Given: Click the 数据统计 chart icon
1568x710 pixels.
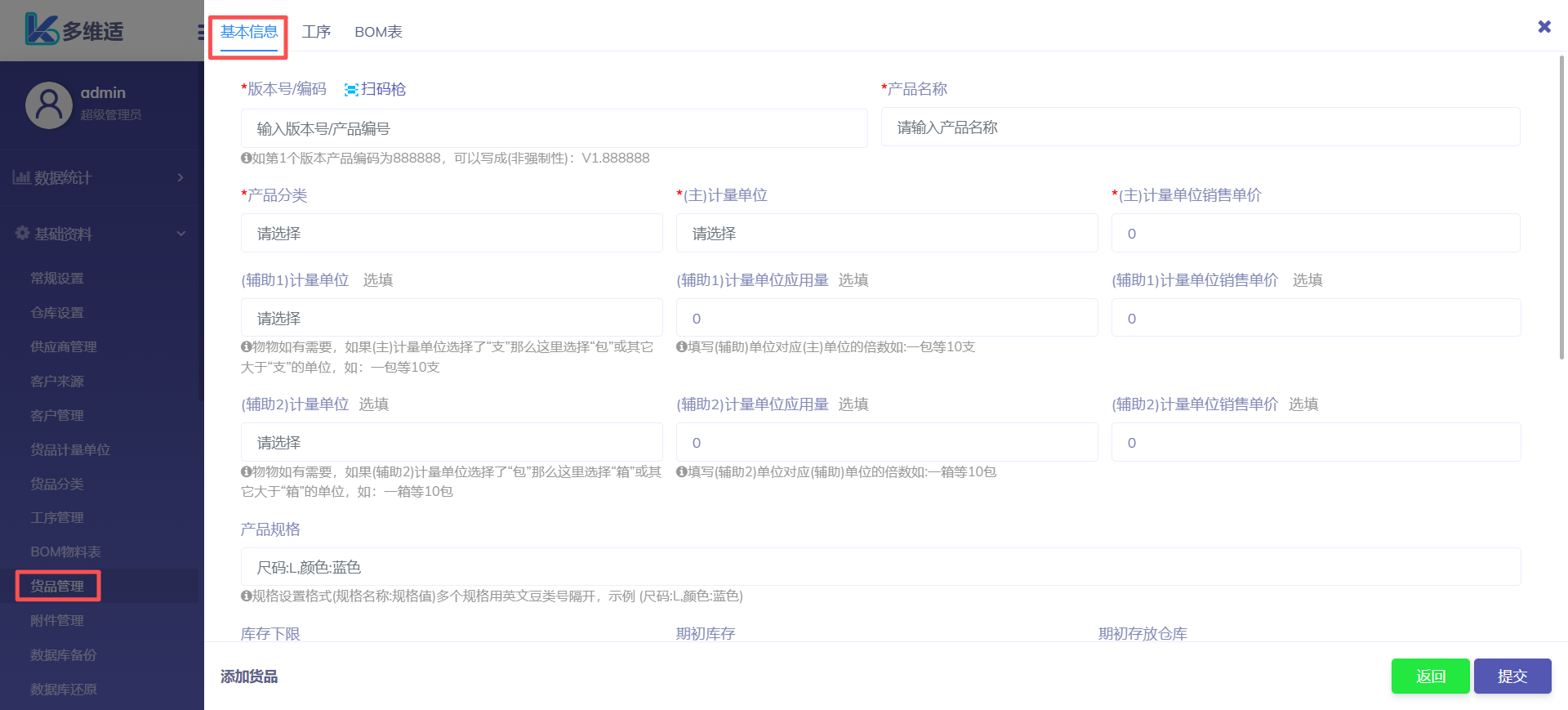Looking at the screenshot, I should coord(21,177).
